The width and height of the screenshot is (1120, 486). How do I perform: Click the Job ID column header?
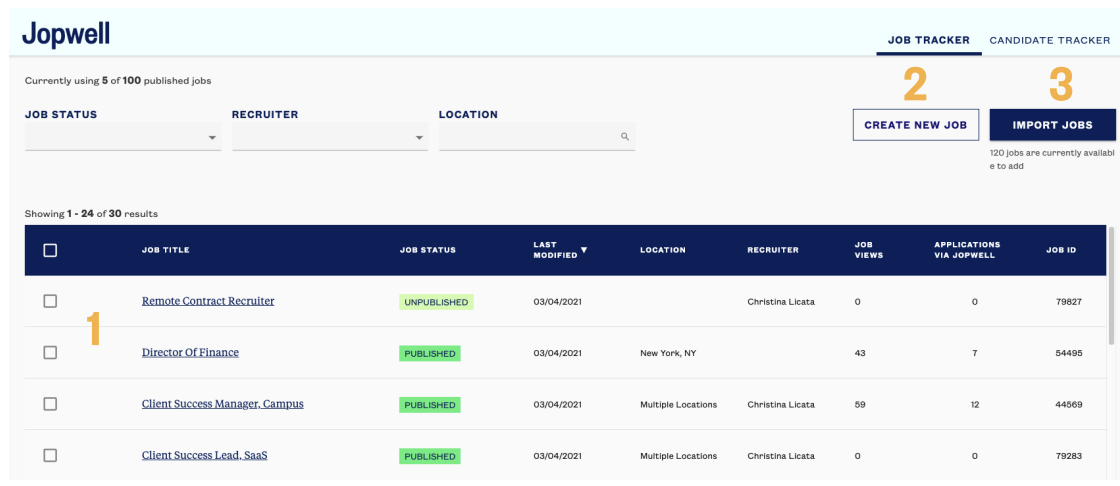coord(1061,250)
